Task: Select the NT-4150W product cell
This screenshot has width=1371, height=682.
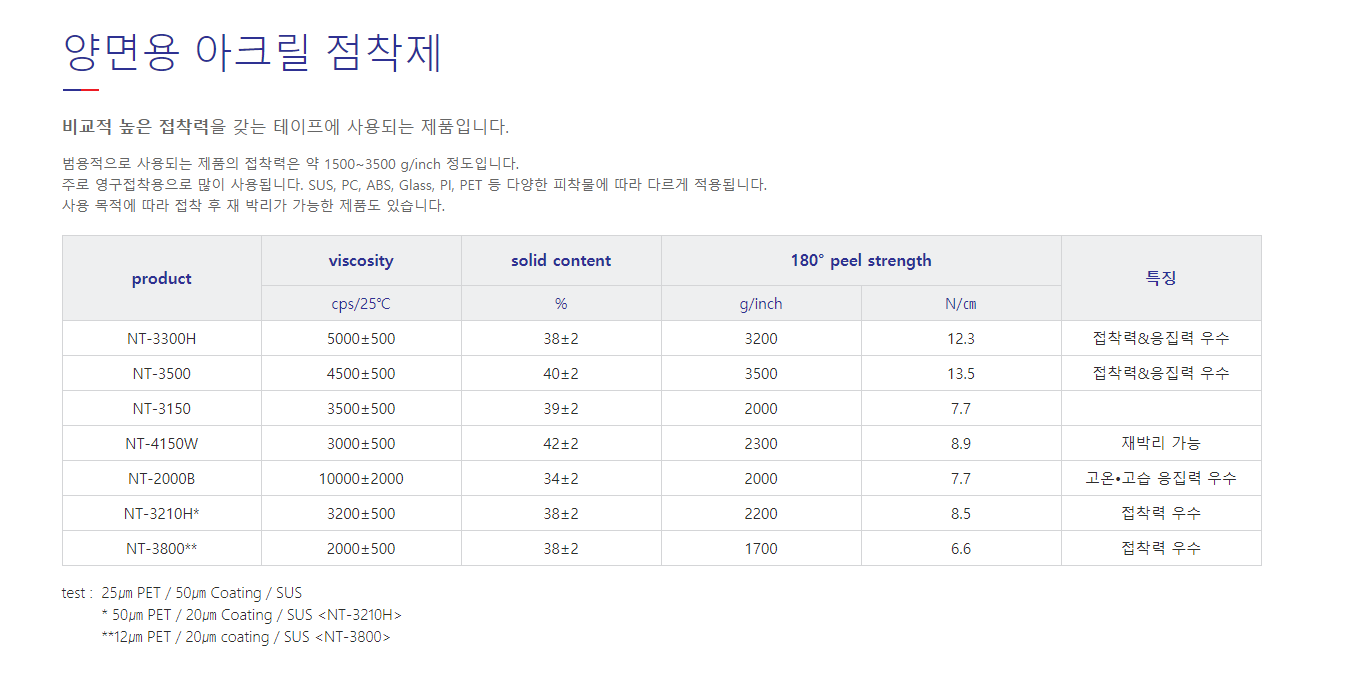Action: click(x=162, y=443)
